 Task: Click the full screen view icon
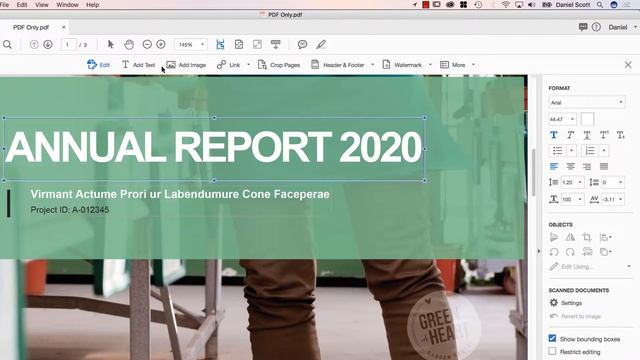(x=257, y=44)
